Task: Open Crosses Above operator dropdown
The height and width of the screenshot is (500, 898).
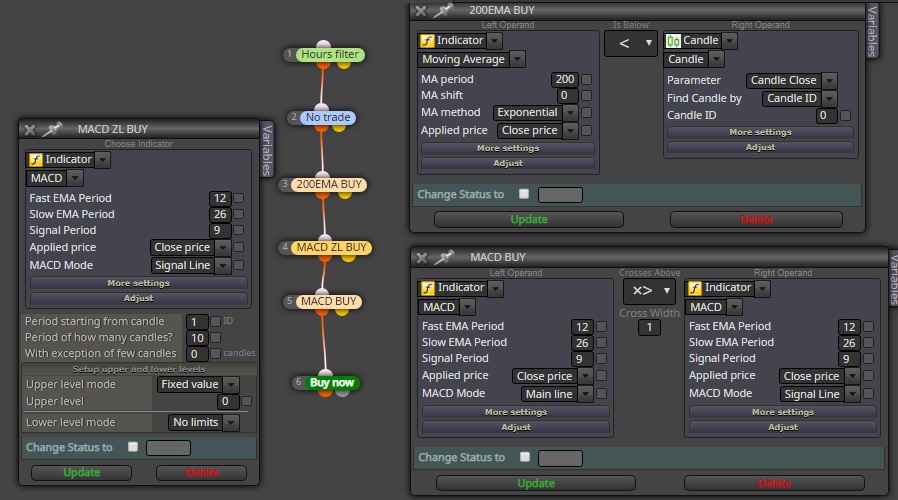Action: 649,291
